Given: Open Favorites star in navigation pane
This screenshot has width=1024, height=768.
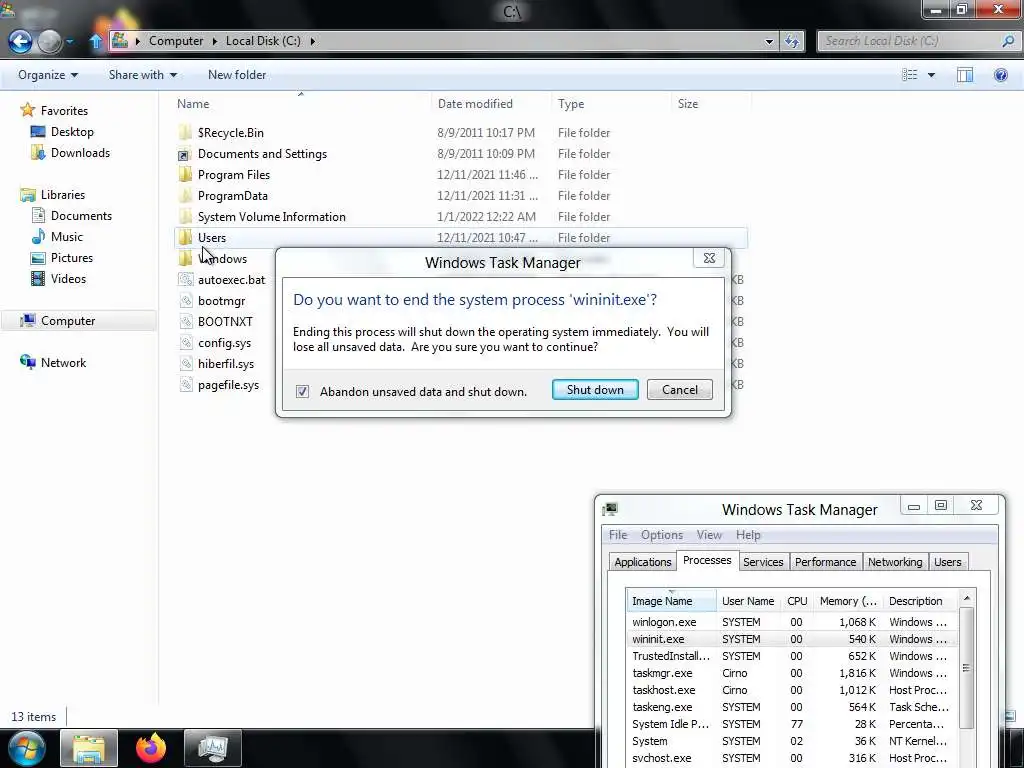Looking at the screenshot, I should [x=27, y=110].
